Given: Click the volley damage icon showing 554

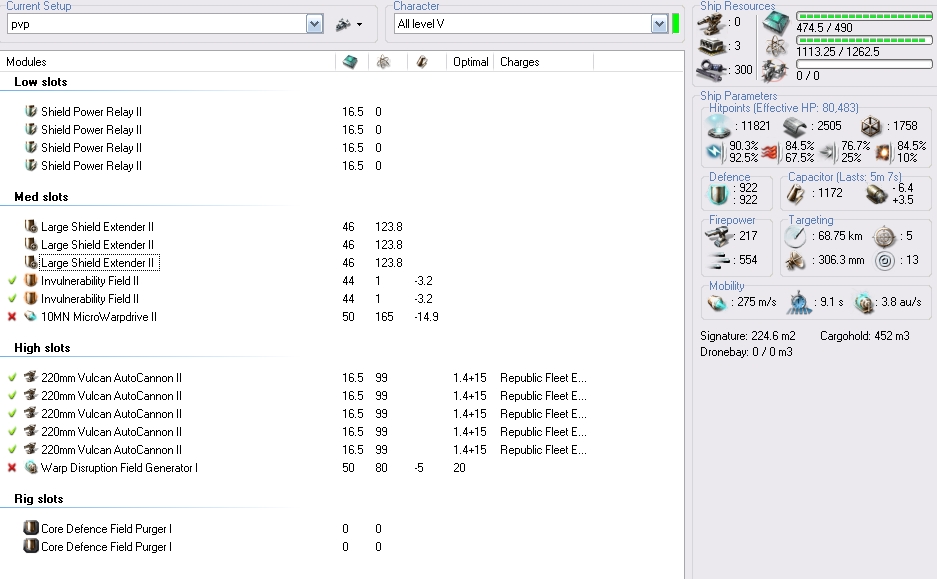Looking at the screenshot, I should (x=719, y=260).
